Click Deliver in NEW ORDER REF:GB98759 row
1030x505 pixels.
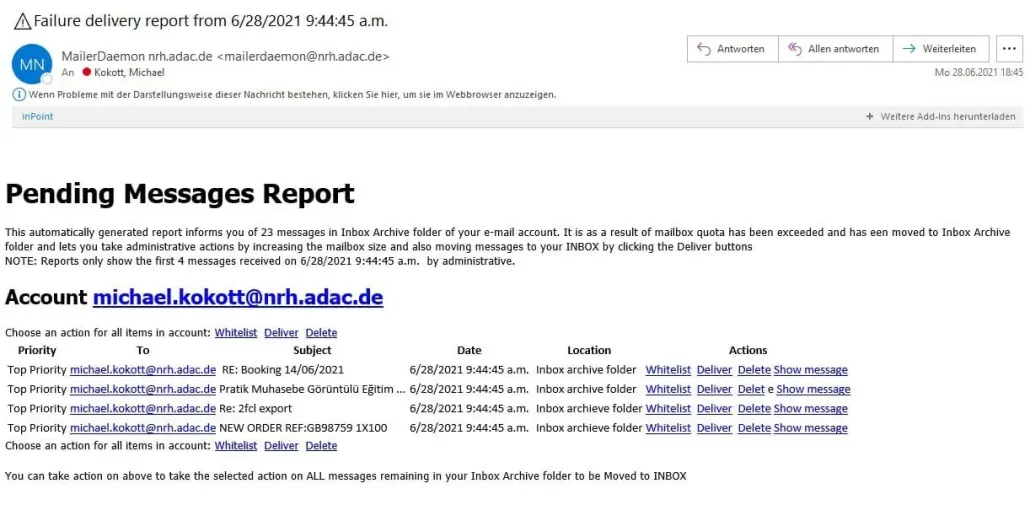[714, 428]
